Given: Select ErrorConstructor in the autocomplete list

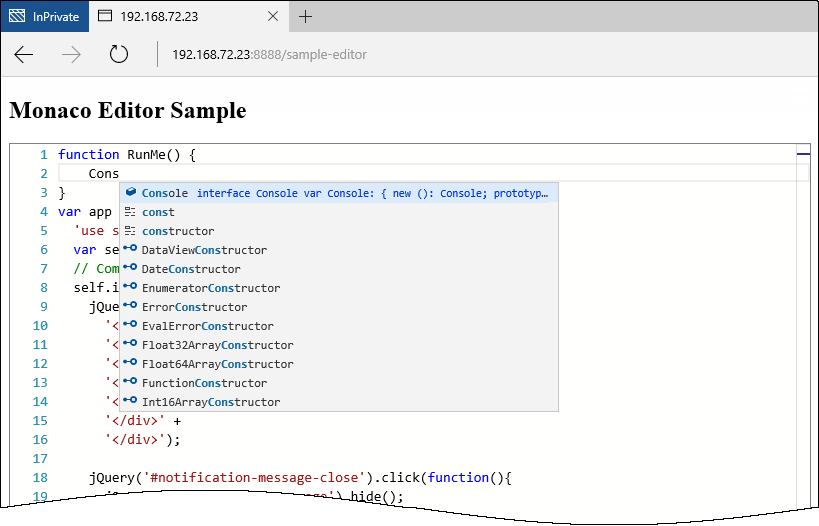Looking at the screenshot, I should pos(194,307).
